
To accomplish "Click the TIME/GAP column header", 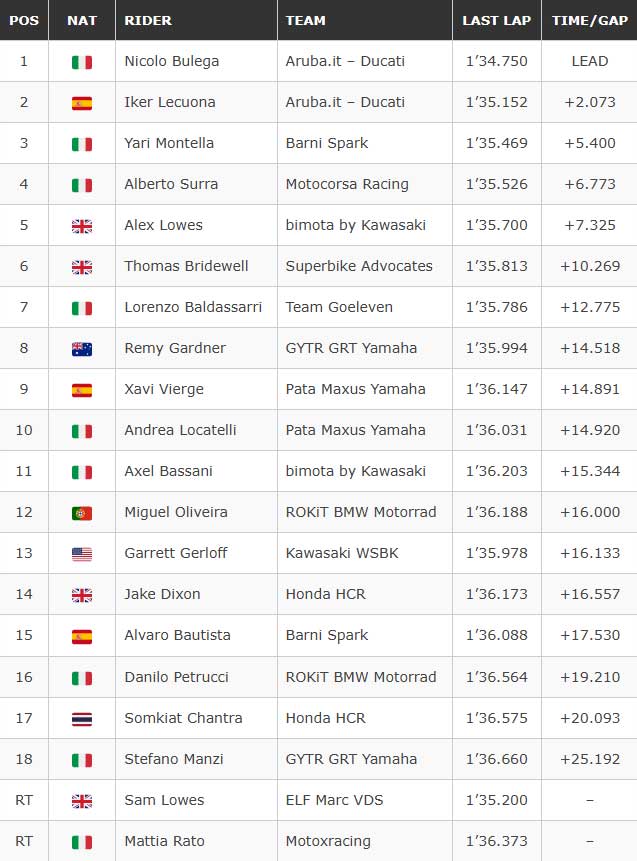I will 590,20.
